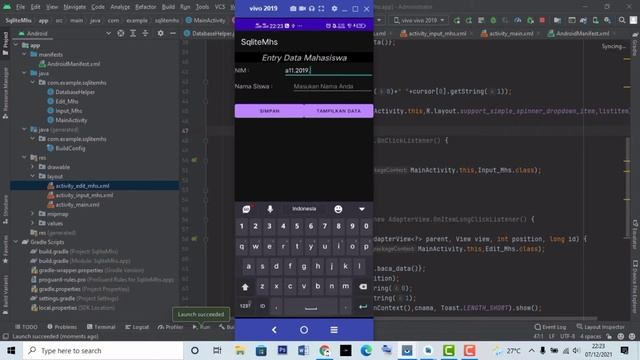Viewport: 640px width, 360px height.
Task: Hide the project panel with minus icon
Action: pos(173,33)
